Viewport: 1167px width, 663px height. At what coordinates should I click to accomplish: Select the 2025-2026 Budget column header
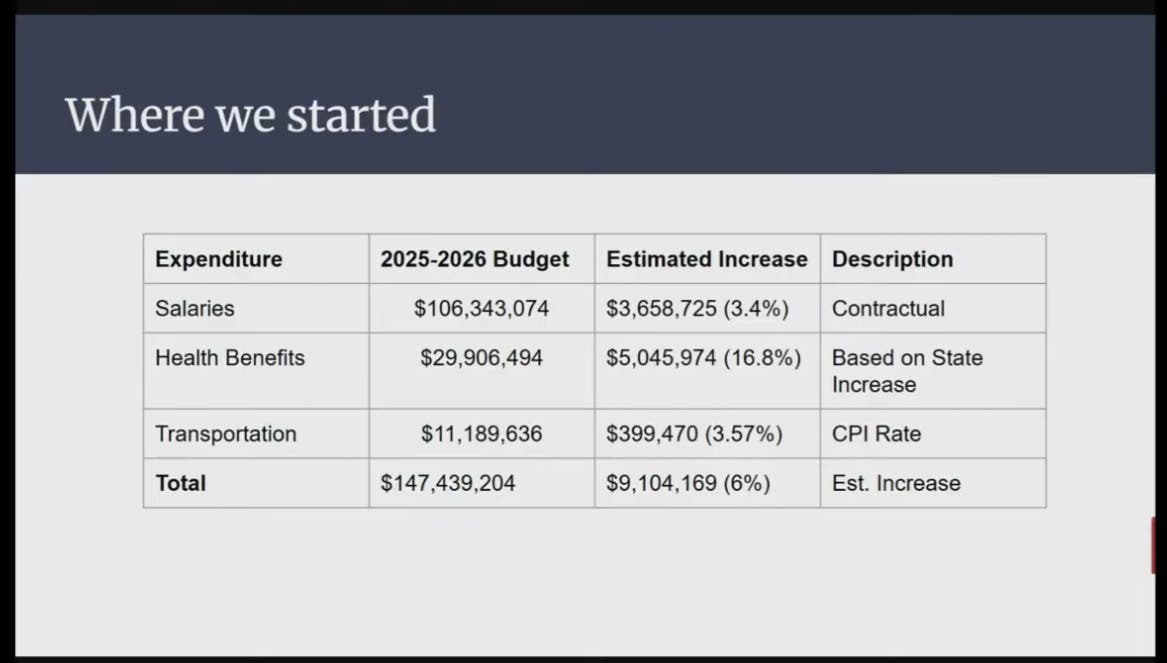coord(482,259)
